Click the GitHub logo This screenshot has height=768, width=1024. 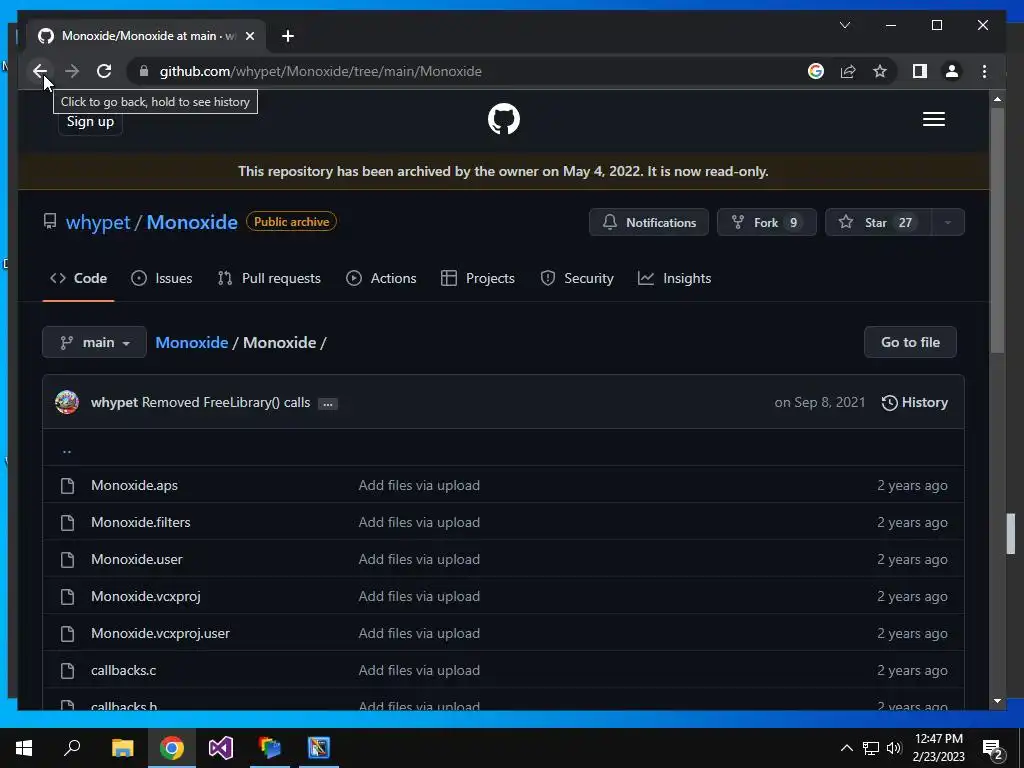coord(504,119)
